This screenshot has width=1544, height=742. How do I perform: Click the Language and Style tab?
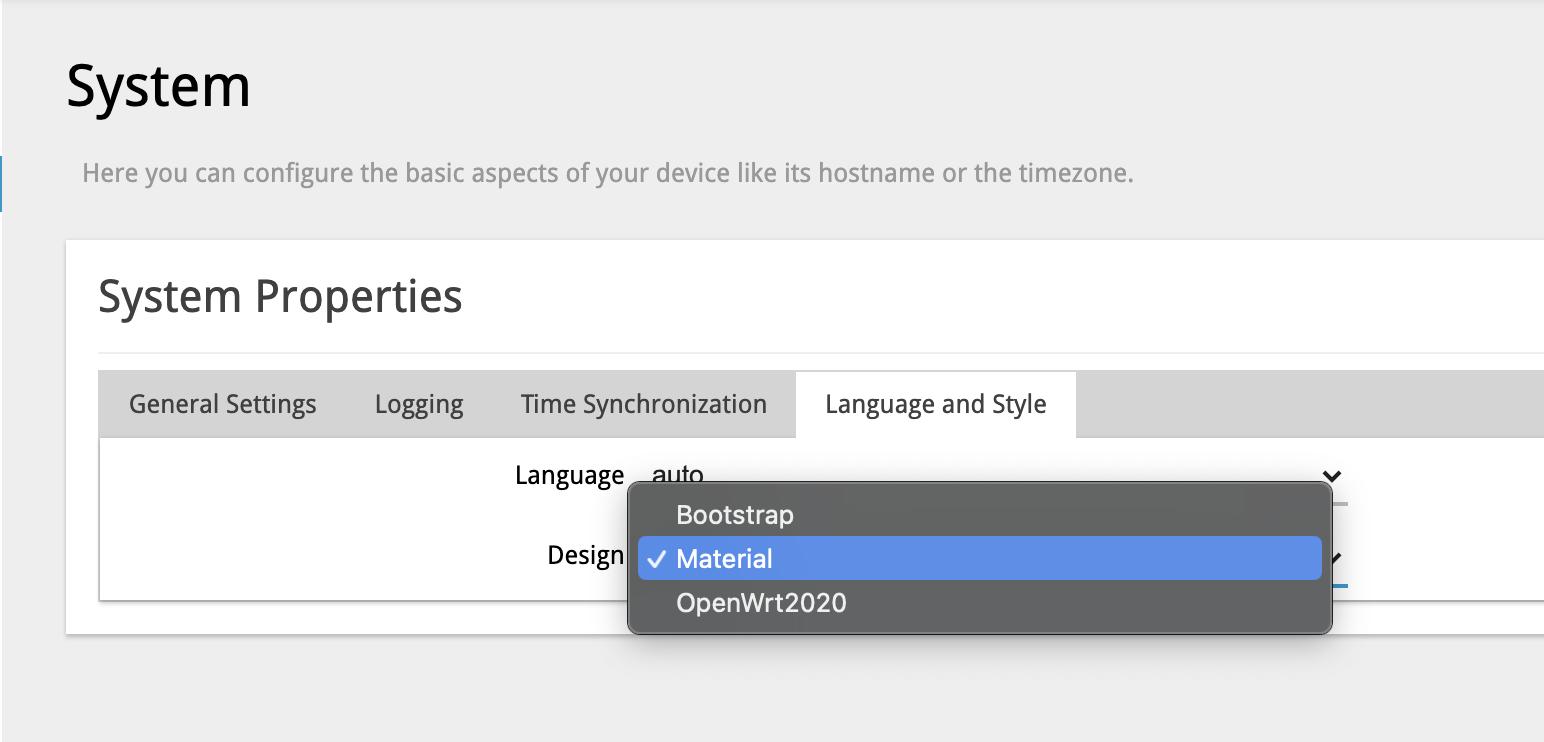(x=934, y=404)
